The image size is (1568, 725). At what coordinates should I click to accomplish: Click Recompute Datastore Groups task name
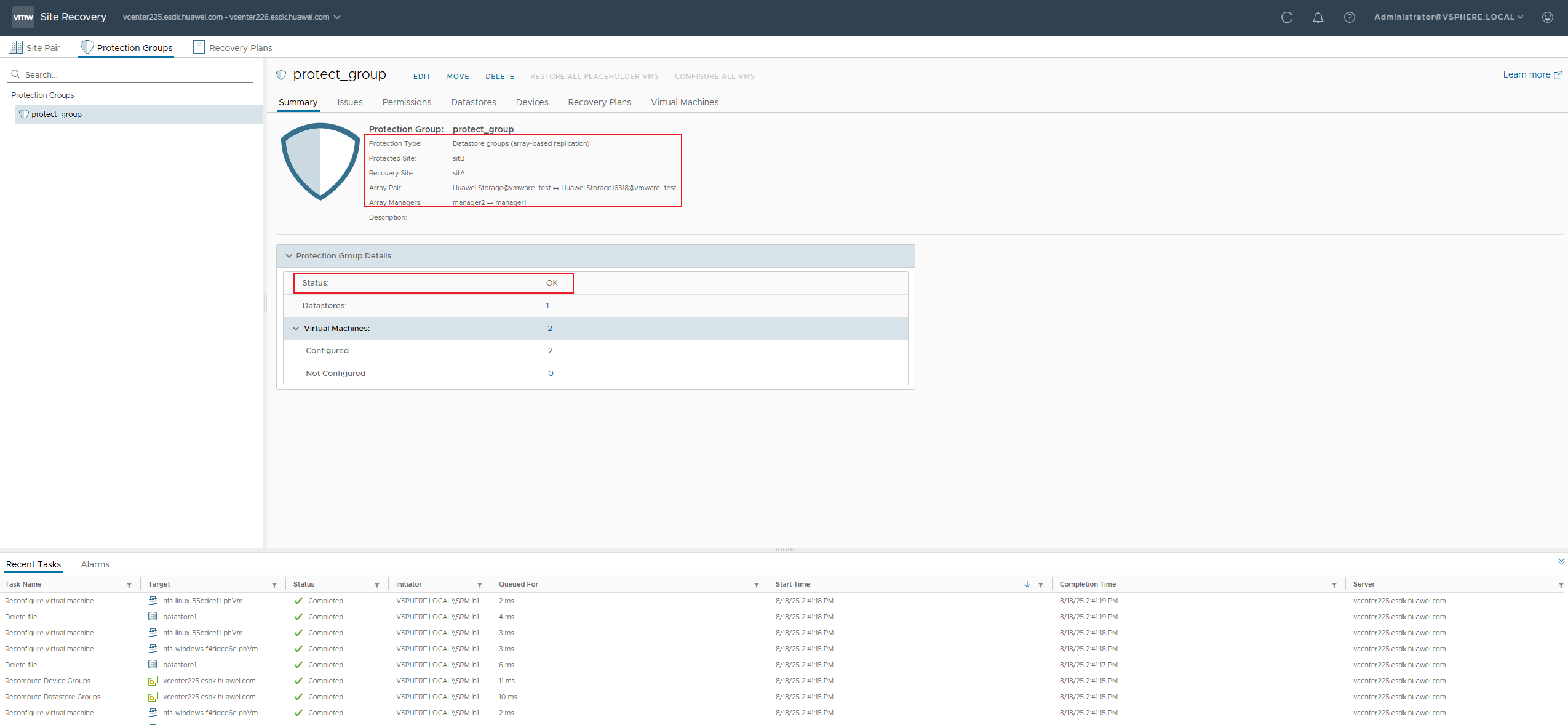click(x=52, y=697)
